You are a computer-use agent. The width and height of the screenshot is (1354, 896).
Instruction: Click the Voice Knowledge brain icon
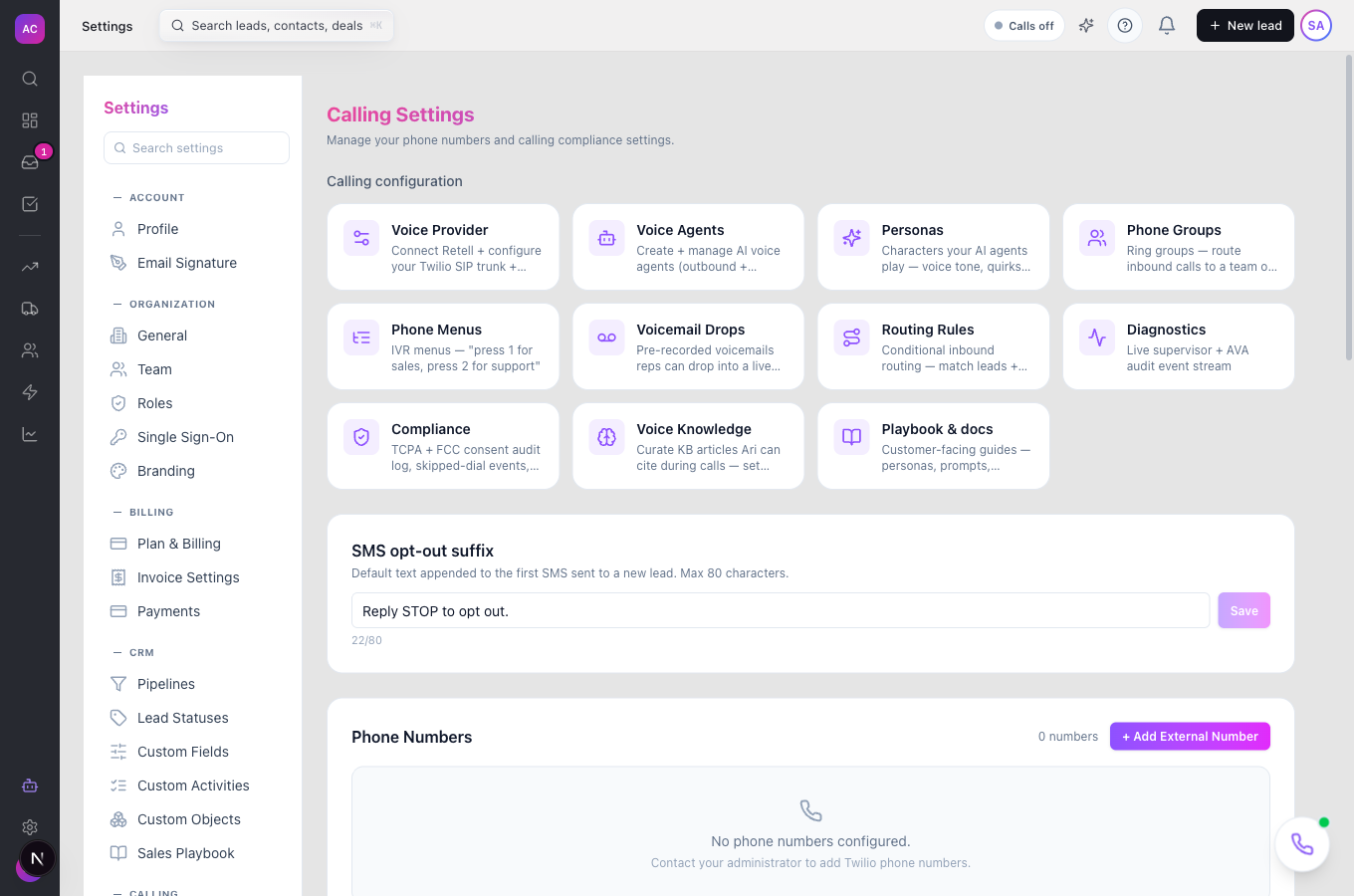click(x=606, y=437)
